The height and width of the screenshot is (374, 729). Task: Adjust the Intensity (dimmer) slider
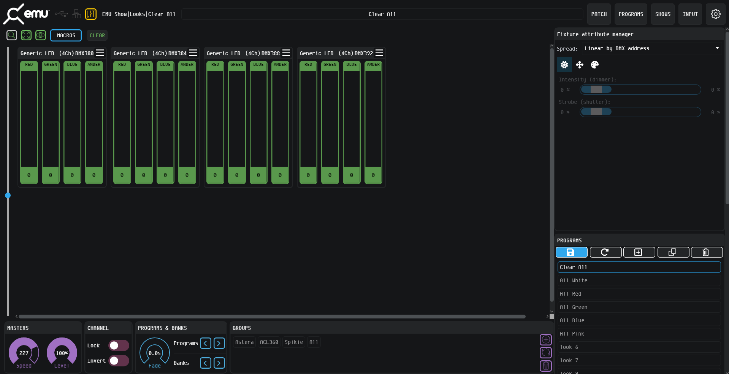[x=640, y=89]
